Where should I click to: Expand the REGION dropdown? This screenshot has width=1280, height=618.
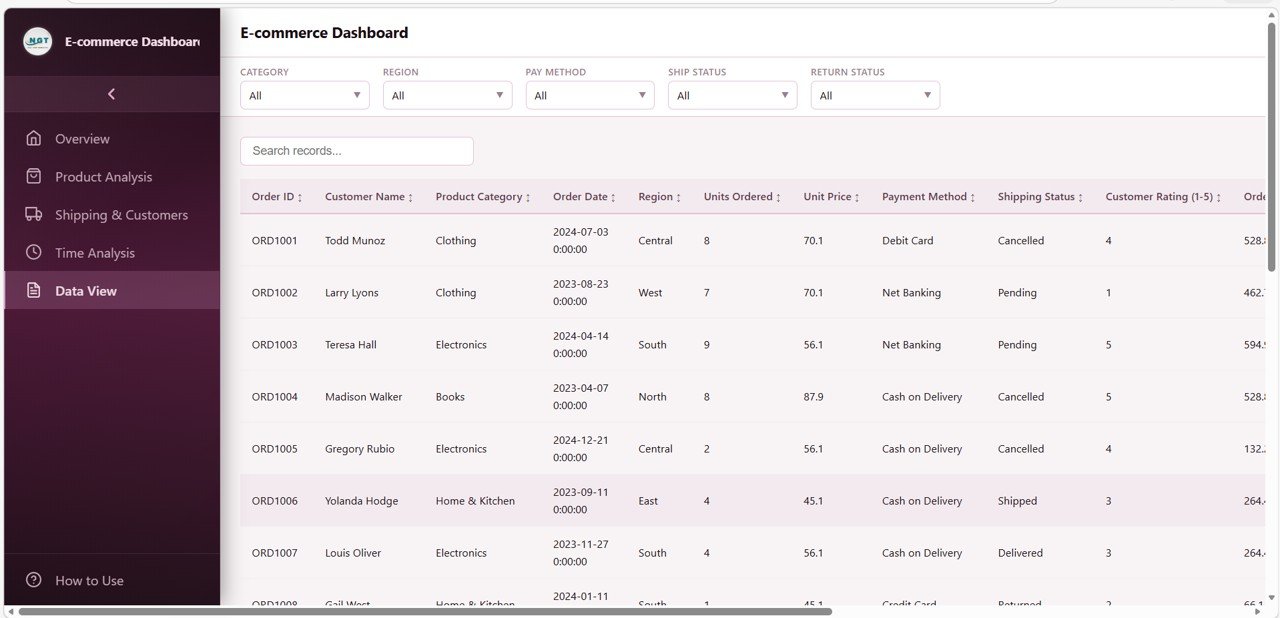coord(447,95)
